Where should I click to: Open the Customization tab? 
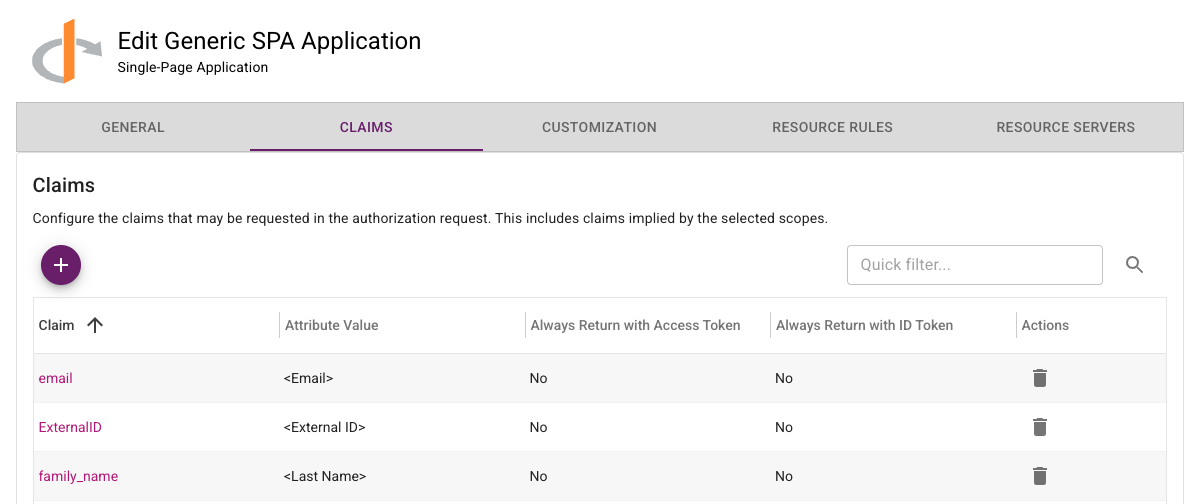[599, 128]
